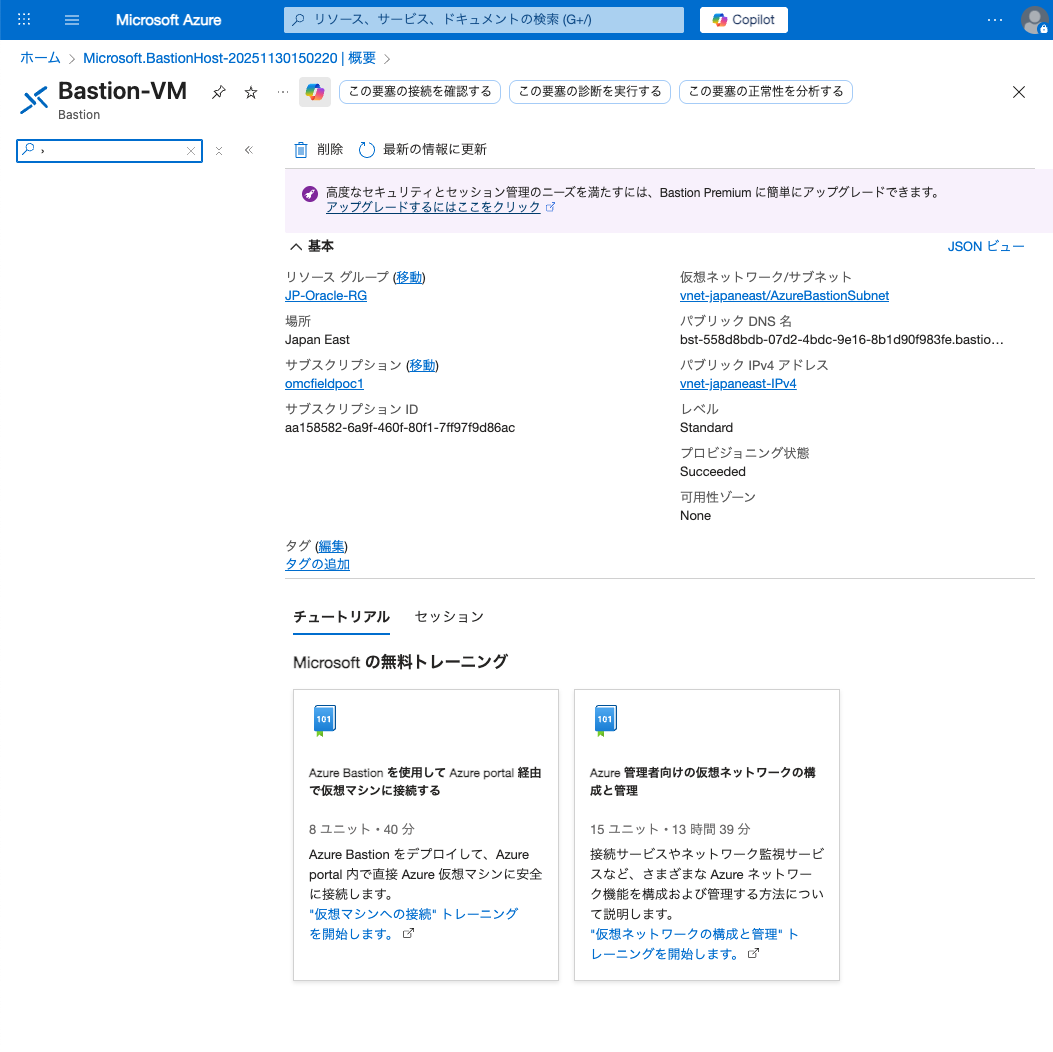Image resolution: width=1053 pixels, height=1052 pixels.
Task: Click この要塞の診断を実行する suggestion
Action: (590, 91)
